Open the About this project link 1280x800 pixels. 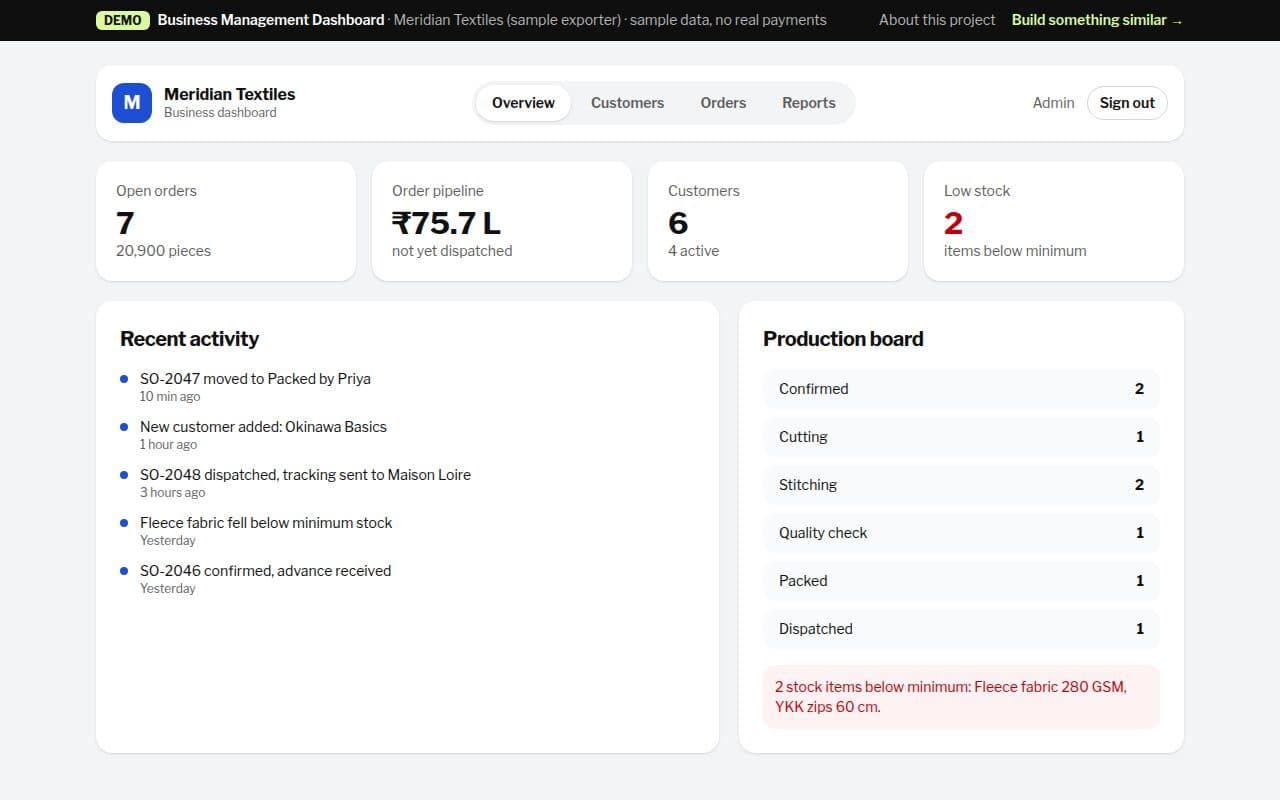point(937,20)
